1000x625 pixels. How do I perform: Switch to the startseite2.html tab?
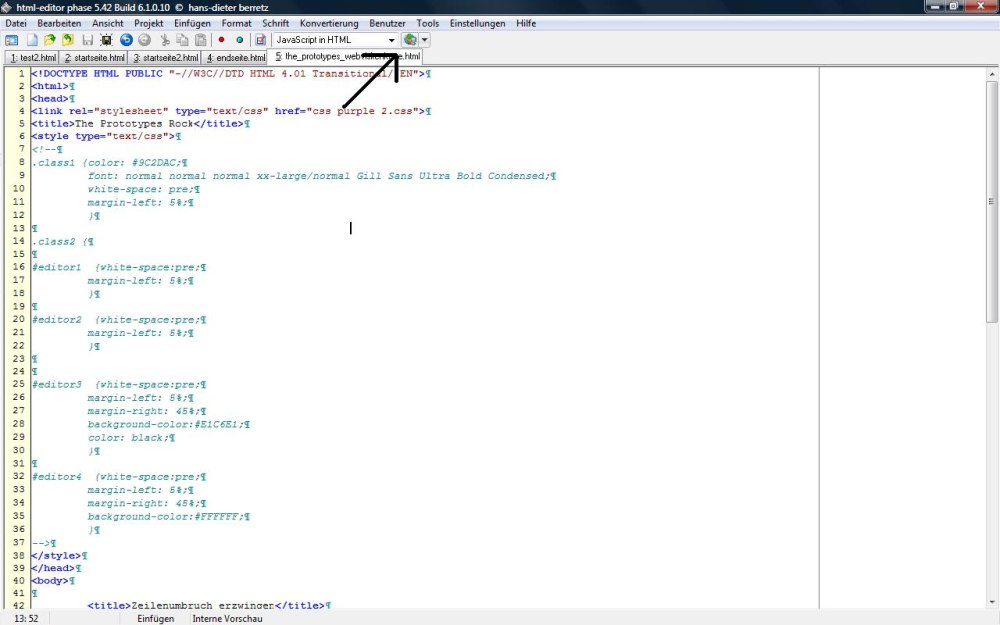point(165,57)
